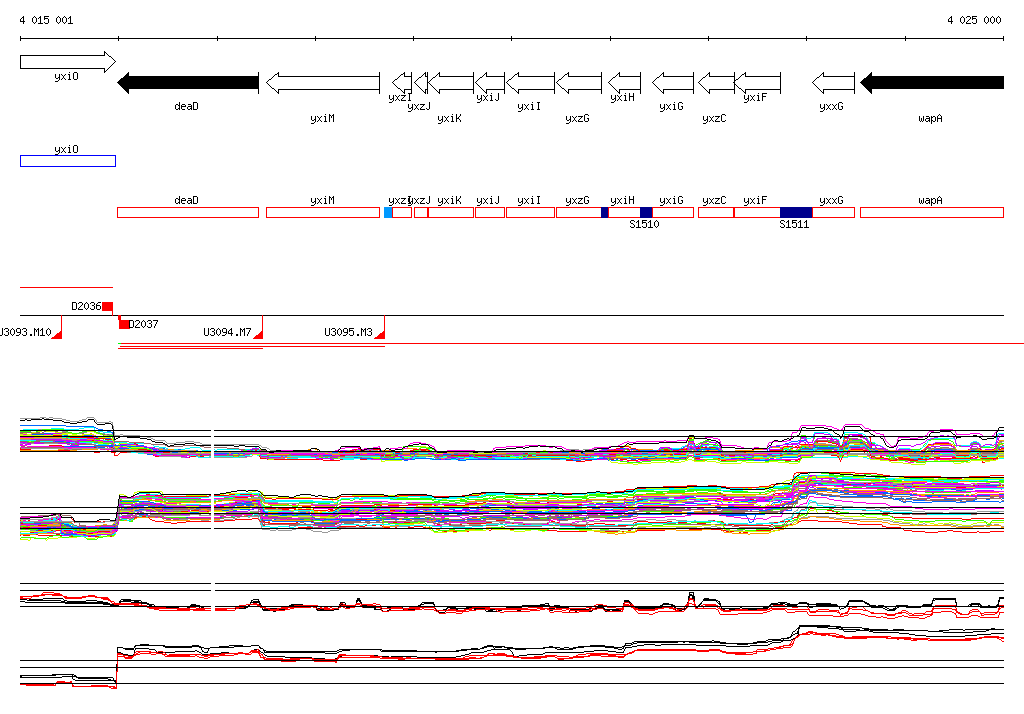Click the yxiI gene arrow
This screenshot has width=1024, height=714.
tap(531, 83)
